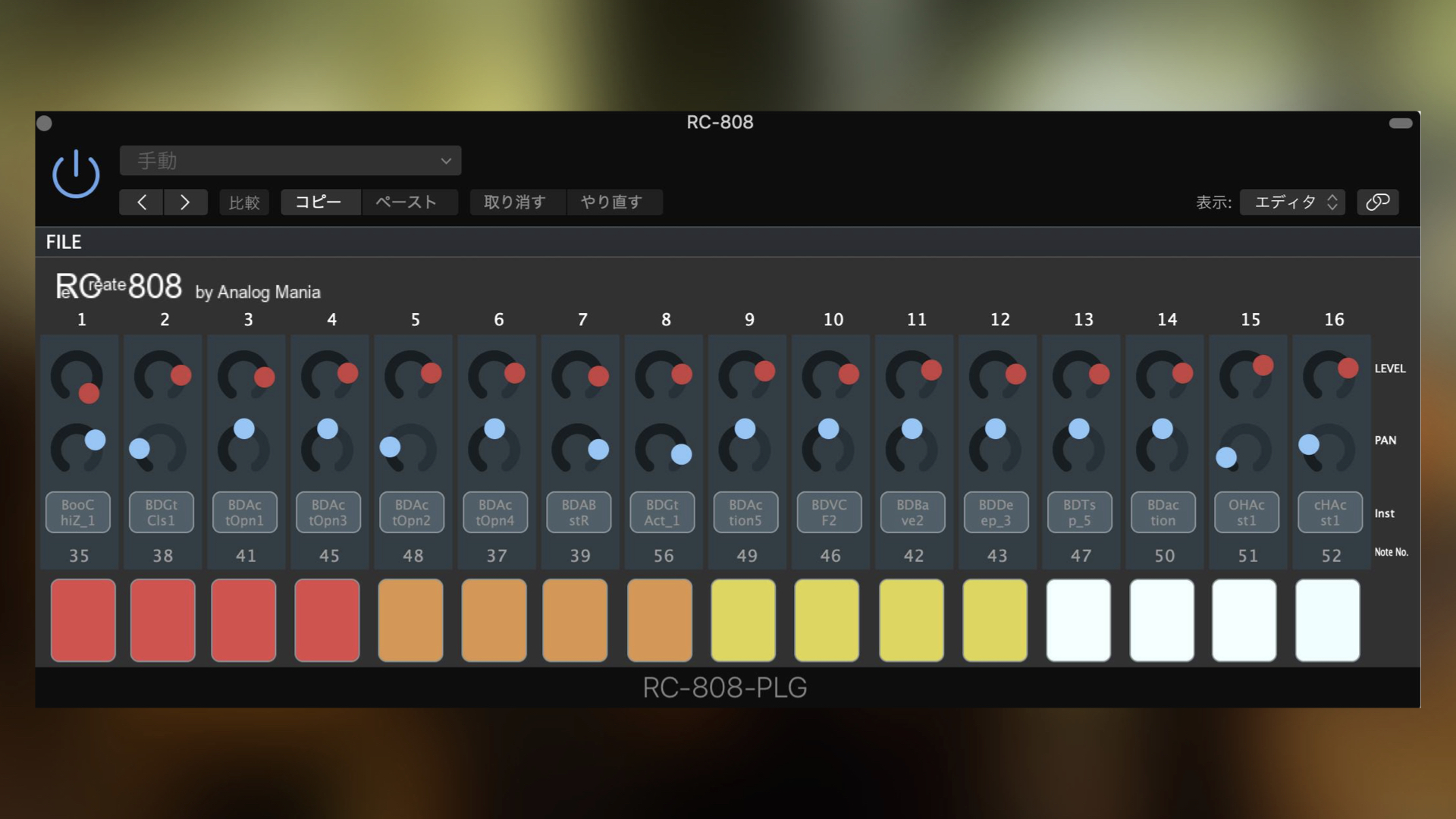The height and width of the screenshot is (819, 1456).
Task: Trigger the white pad under channel 16
Action: click(1327, 620)
